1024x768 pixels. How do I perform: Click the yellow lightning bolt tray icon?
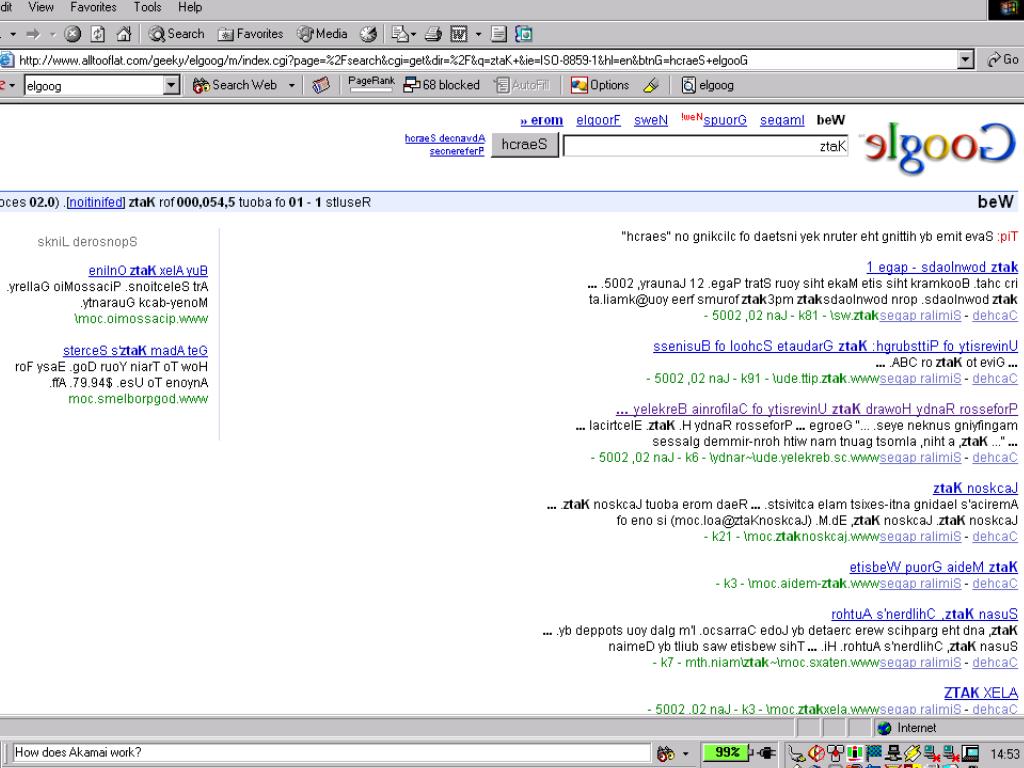(x=912, y=753)
